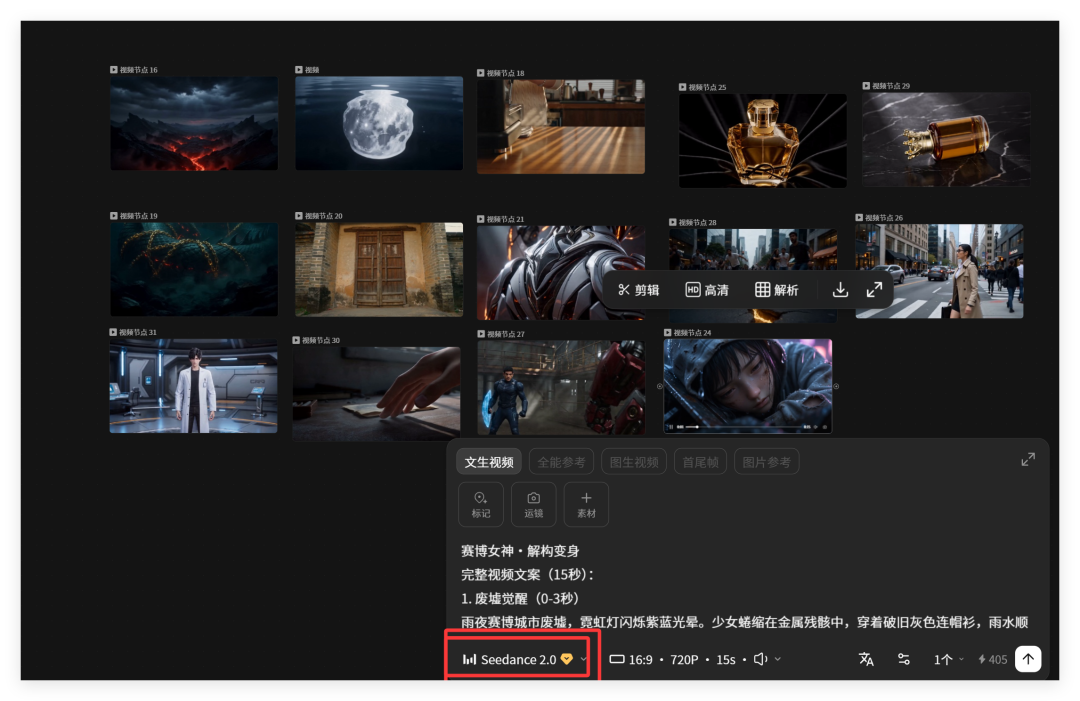
Task: Add assets via the 素材 plus icon
Action: [586, 504]
